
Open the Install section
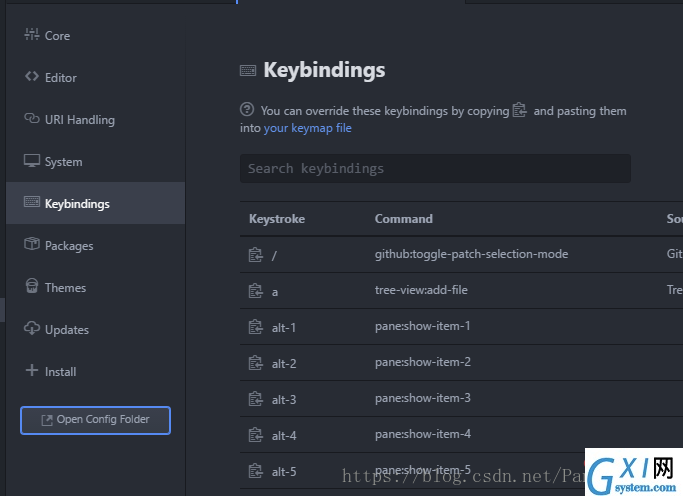(95, 371)
